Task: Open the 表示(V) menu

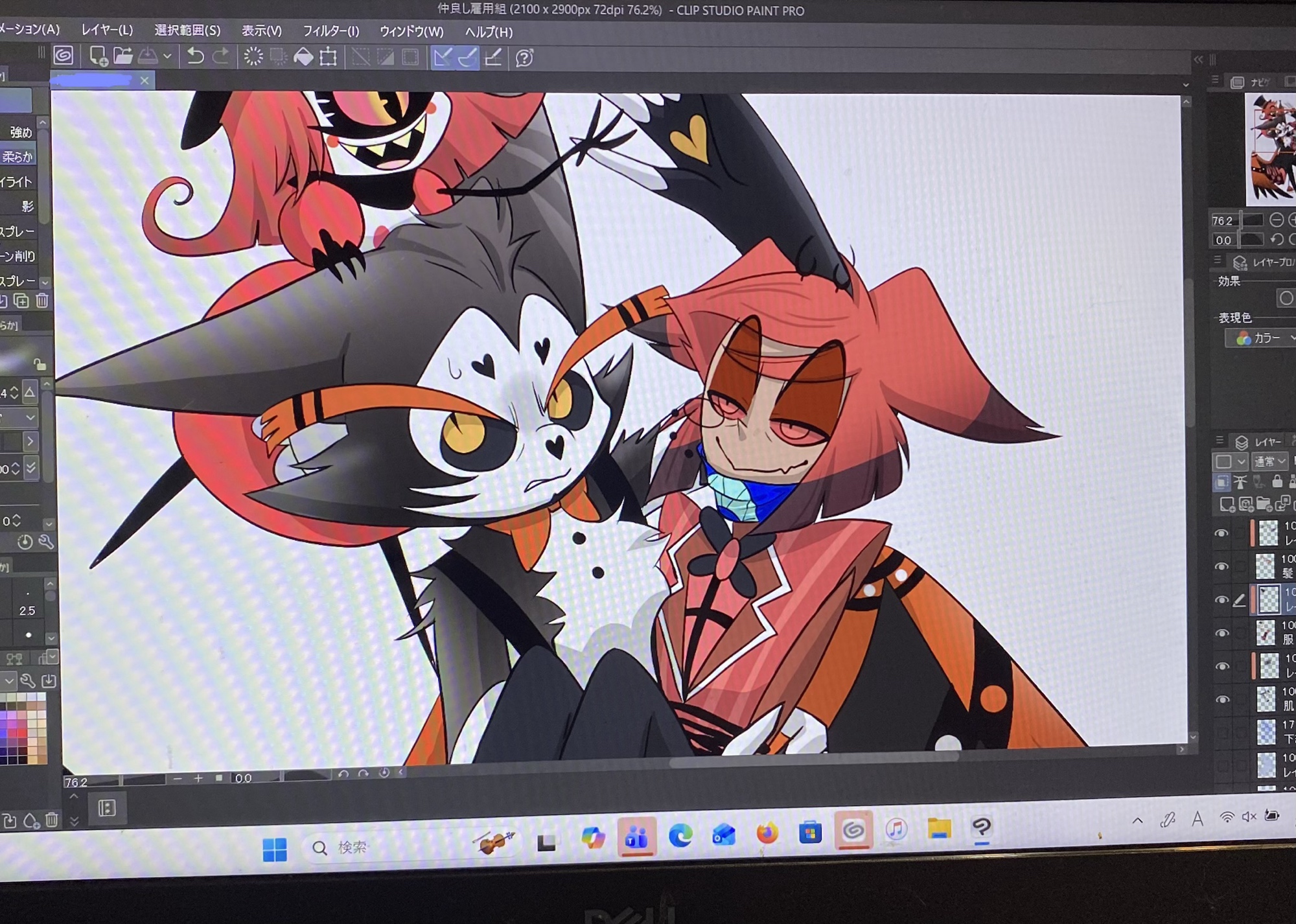Action: (262, 30)
